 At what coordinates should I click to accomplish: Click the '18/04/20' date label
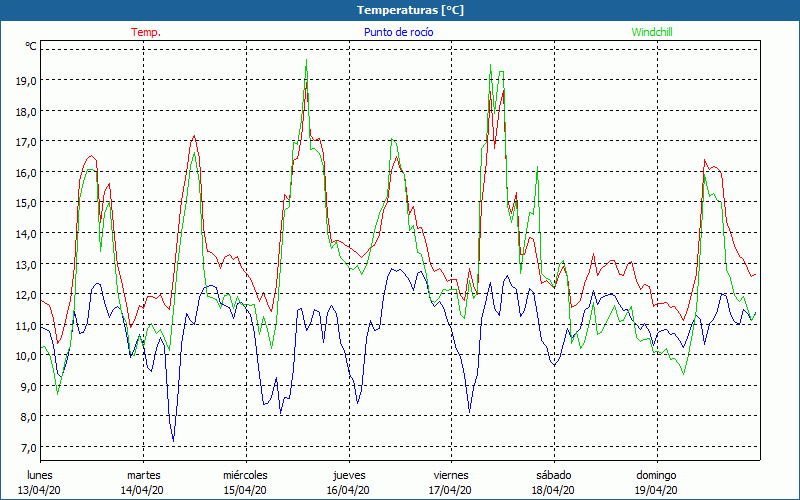click(x=553, y=490)
